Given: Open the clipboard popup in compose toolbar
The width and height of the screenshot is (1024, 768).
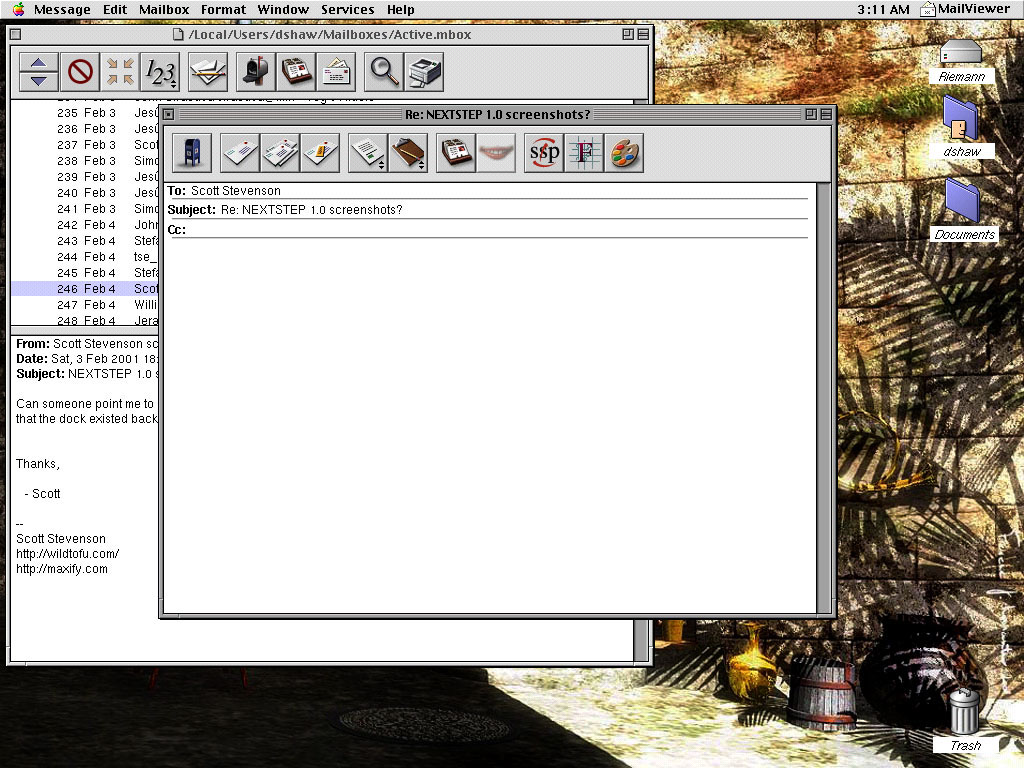Looking at the screenshot, I should [408, 153].
